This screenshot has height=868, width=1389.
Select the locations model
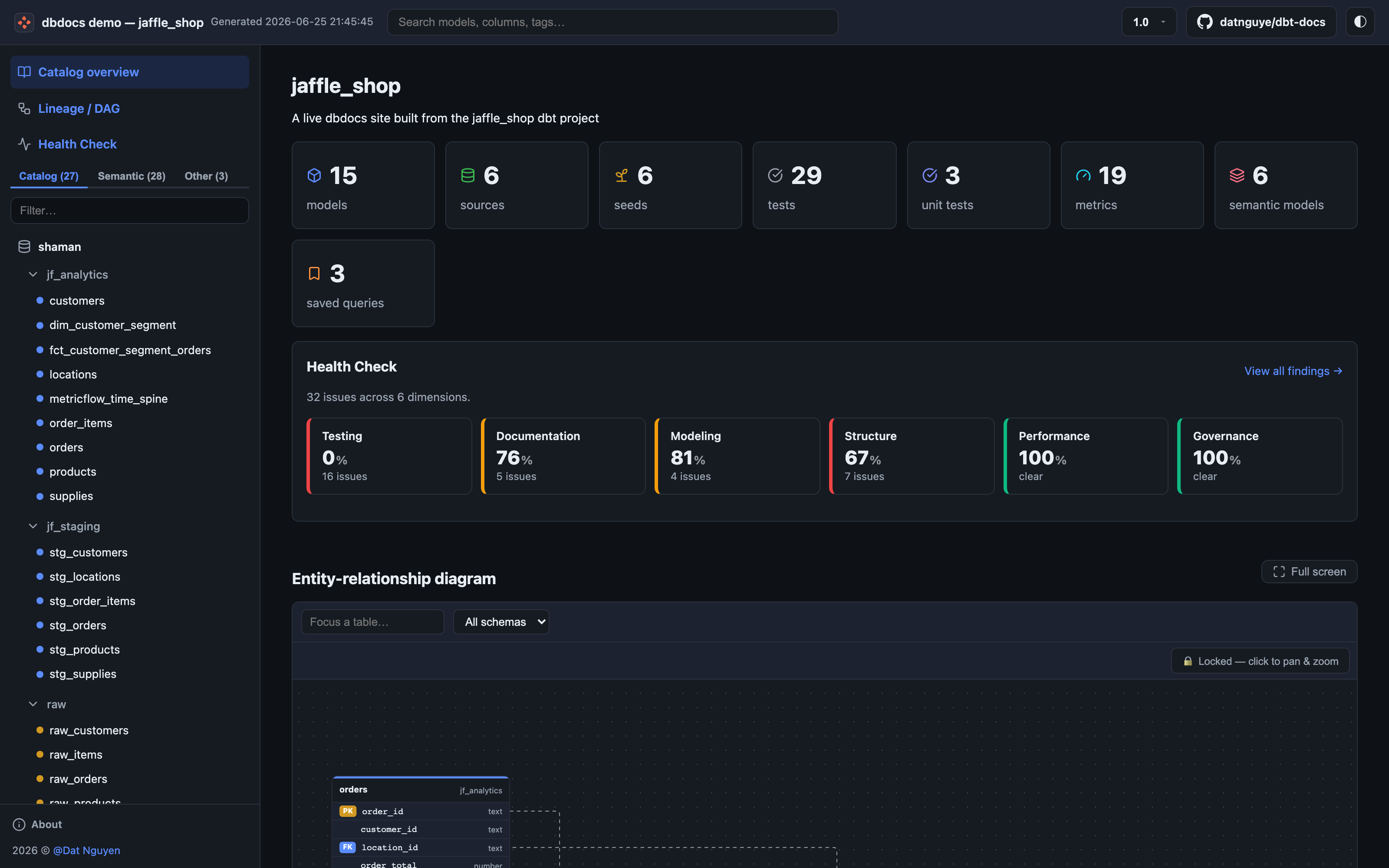73,374
